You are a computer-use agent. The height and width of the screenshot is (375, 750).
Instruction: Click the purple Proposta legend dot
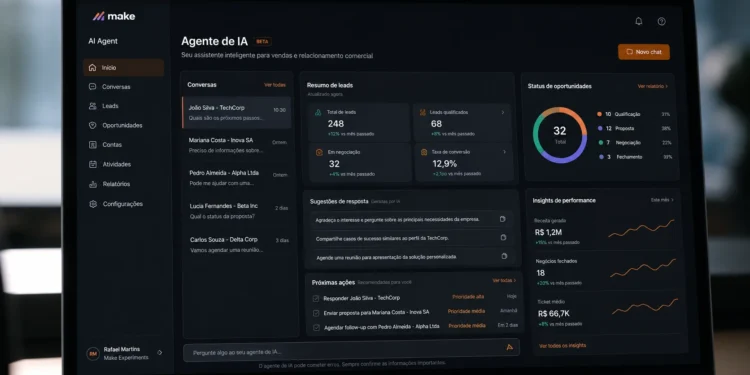(x=600, y=128)
